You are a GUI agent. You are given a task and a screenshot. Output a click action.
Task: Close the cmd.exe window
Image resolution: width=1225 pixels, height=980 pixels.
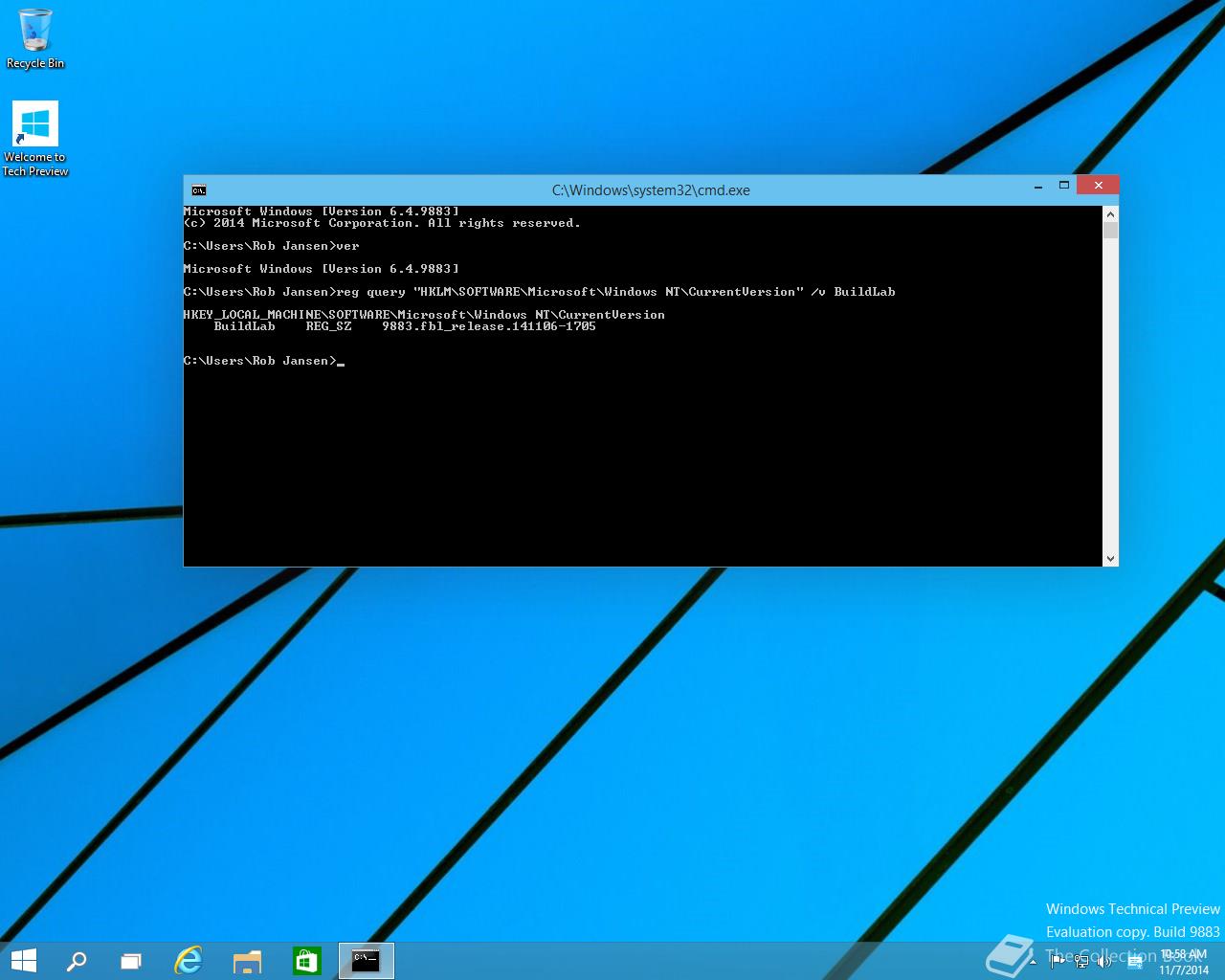click(1098, 185)
